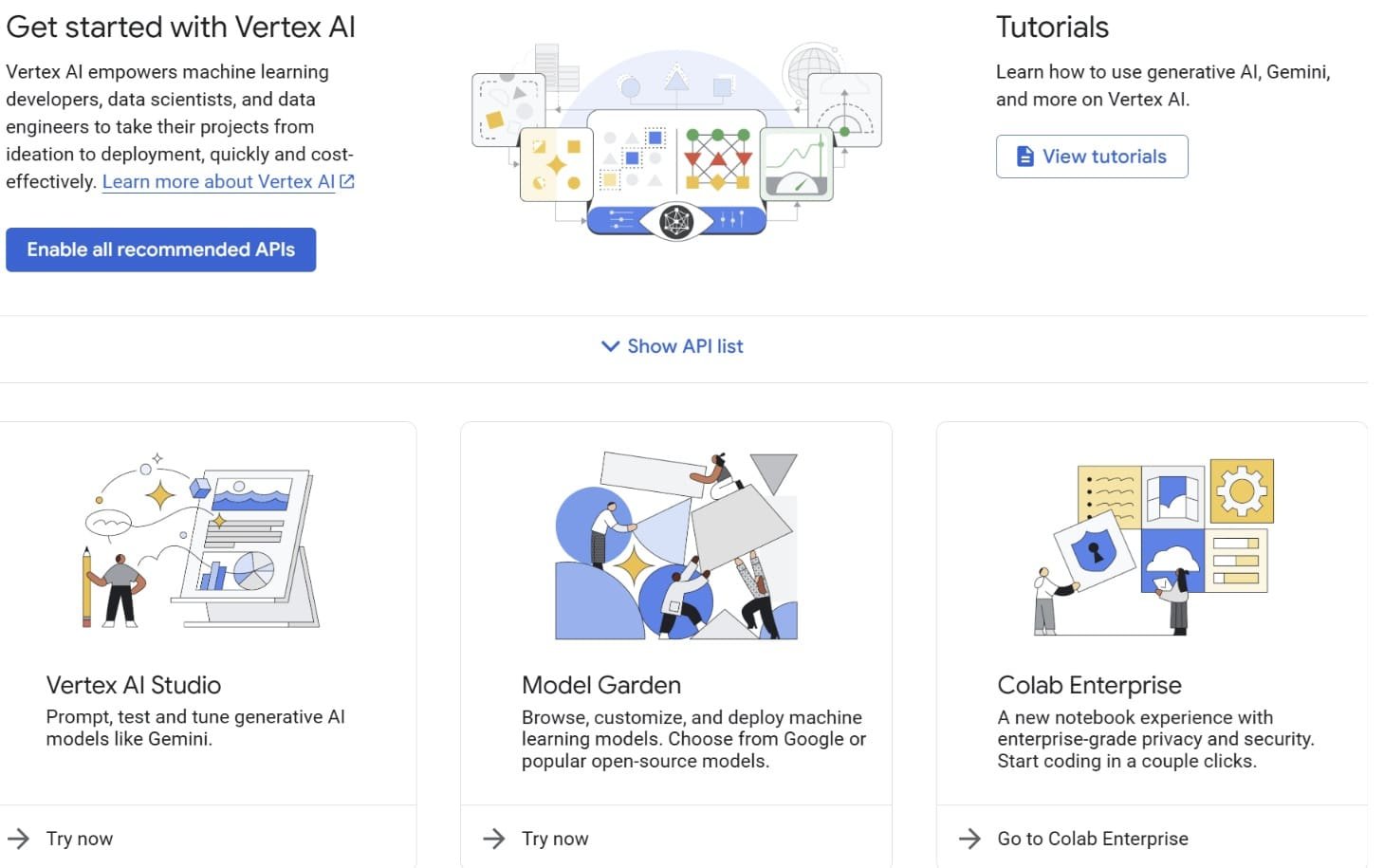Click the View tutorials button
The height and width of the screenshot is (868, 1384).
pos(1091,157)
